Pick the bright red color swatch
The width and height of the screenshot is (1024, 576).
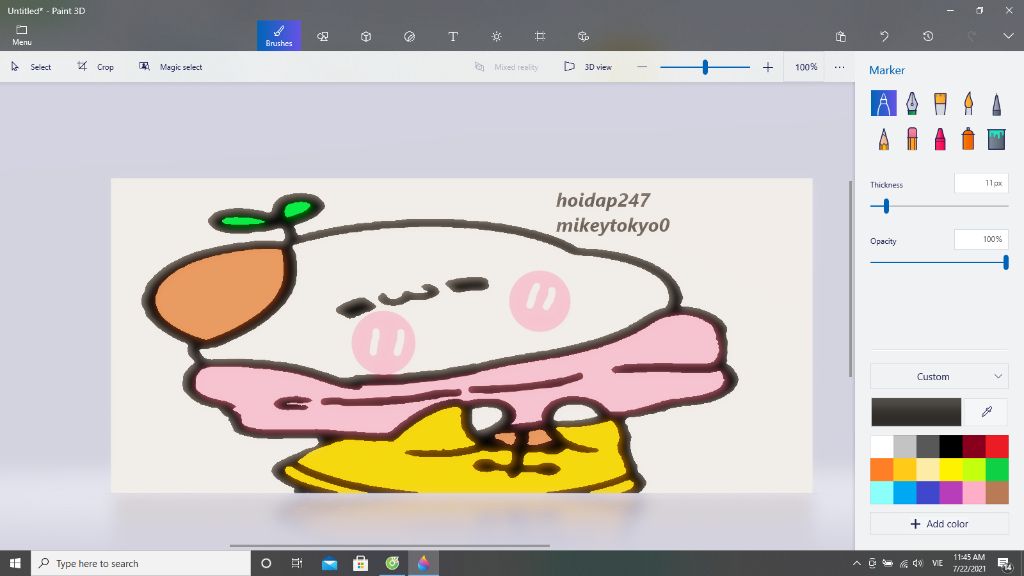click(x=997, y=447)
